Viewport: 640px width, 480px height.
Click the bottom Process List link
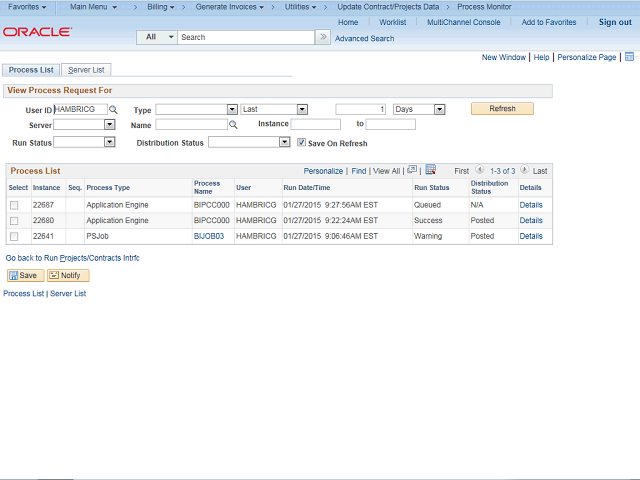(x=24, y=293)
